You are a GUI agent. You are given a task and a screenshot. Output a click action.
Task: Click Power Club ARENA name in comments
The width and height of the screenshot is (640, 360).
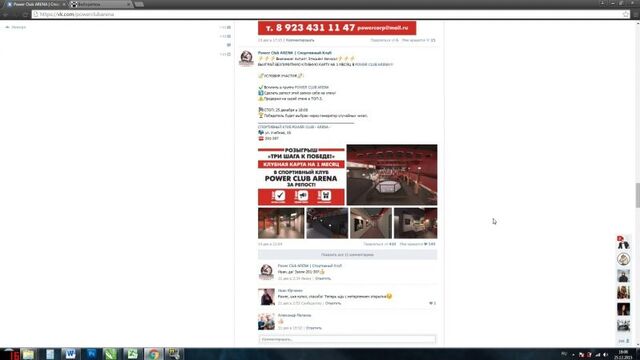(x=310, y=266)
